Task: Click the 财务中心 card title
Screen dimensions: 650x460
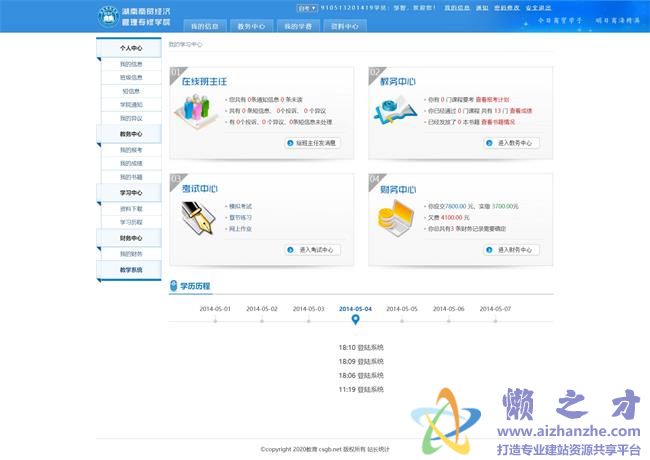Action: click(398, 189)
